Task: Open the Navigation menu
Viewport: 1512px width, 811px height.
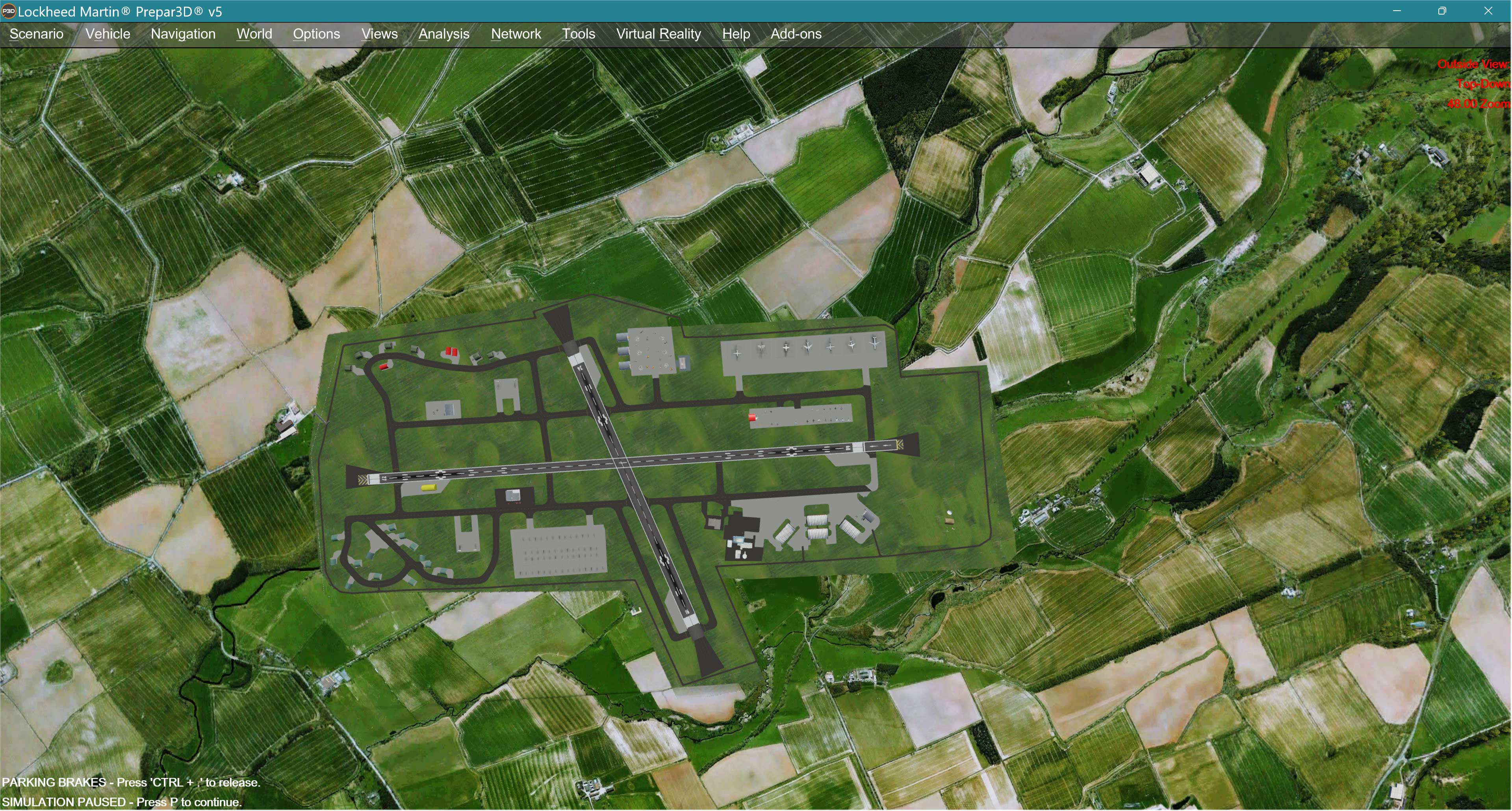Action: 183,34
